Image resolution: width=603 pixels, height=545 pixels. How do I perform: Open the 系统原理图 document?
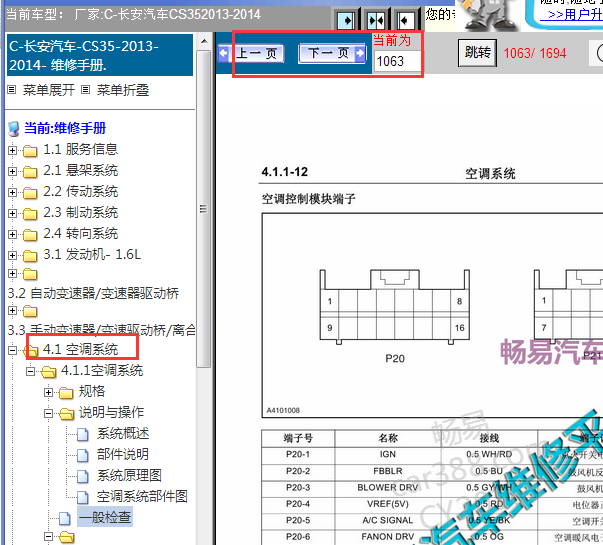pos(129,475)
